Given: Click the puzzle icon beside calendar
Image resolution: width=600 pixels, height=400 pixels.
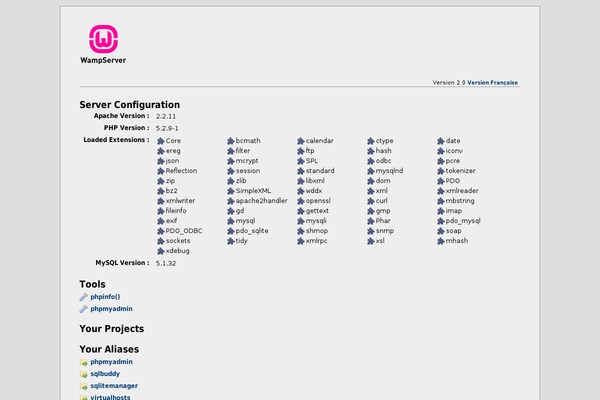Looking at the screenshot, I should pyautogui.click(x=301, y=141).
